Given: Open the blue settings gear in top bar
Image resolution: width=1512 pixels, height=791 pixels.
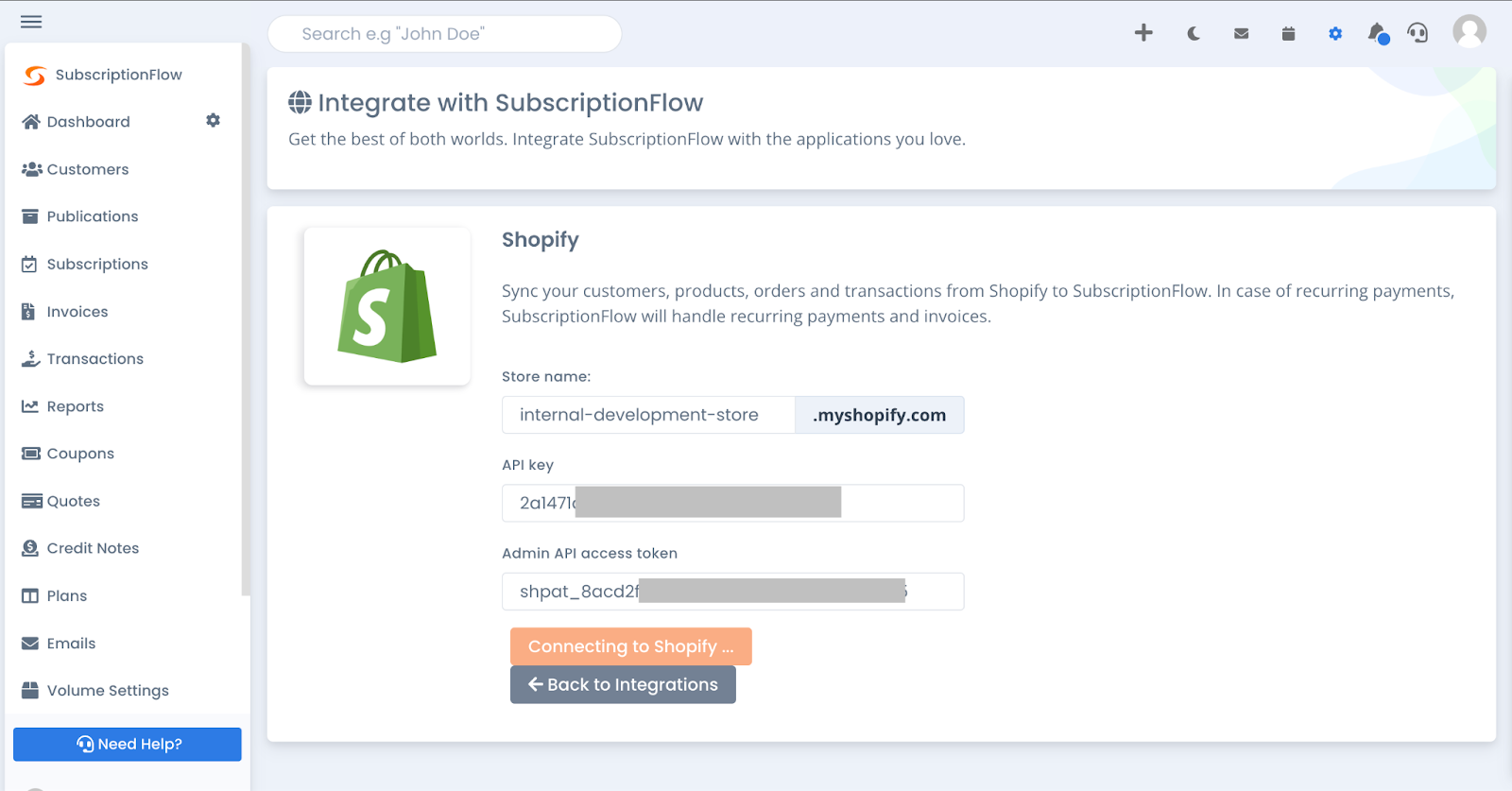Looking at the screenshot, I should [1335, 34].
